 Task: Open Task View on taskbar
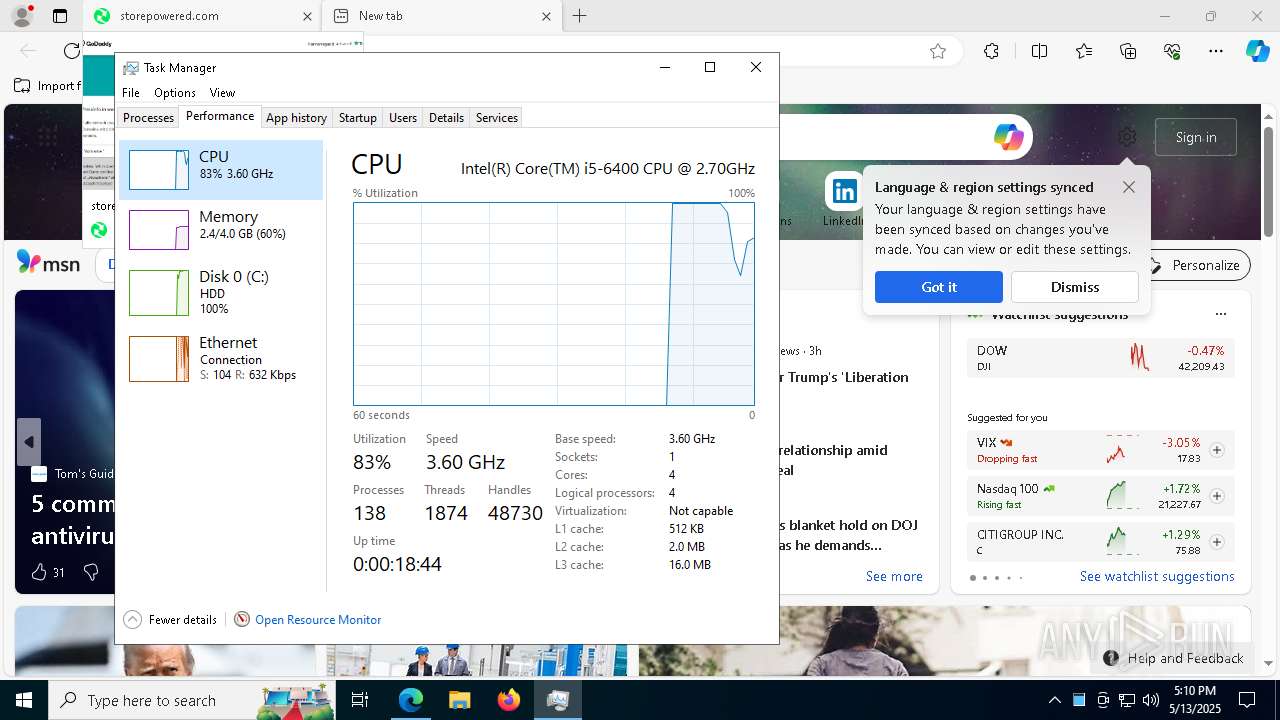[360, 700]
